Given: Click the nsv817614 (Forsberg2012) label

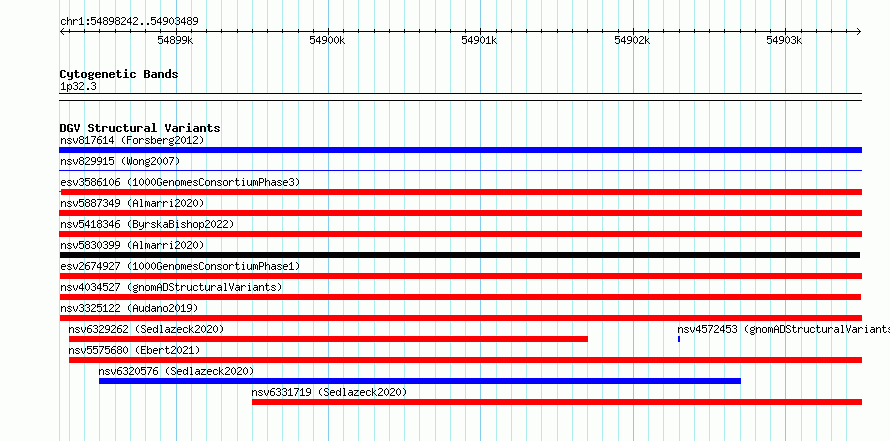Looking at the screenshot, I should 132,140.
